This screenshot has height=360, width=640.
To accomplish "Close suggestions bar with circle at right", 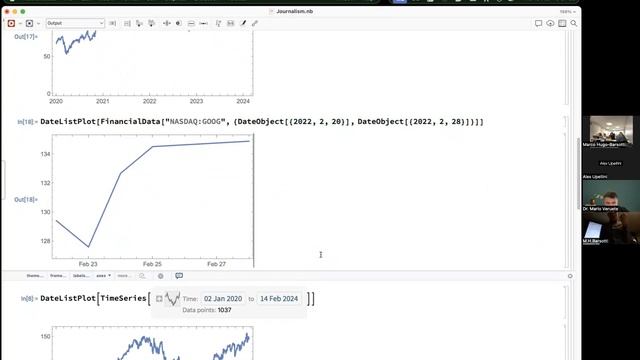I will pos(570,276).
